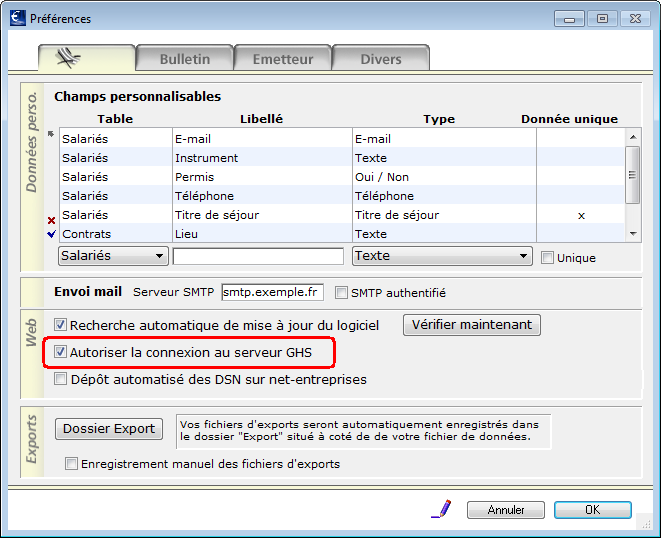Image resolution: width=661 pixels, height=538 pixels.
Task: Click the Serveur SMTP input field
Action: coord(272,292)
